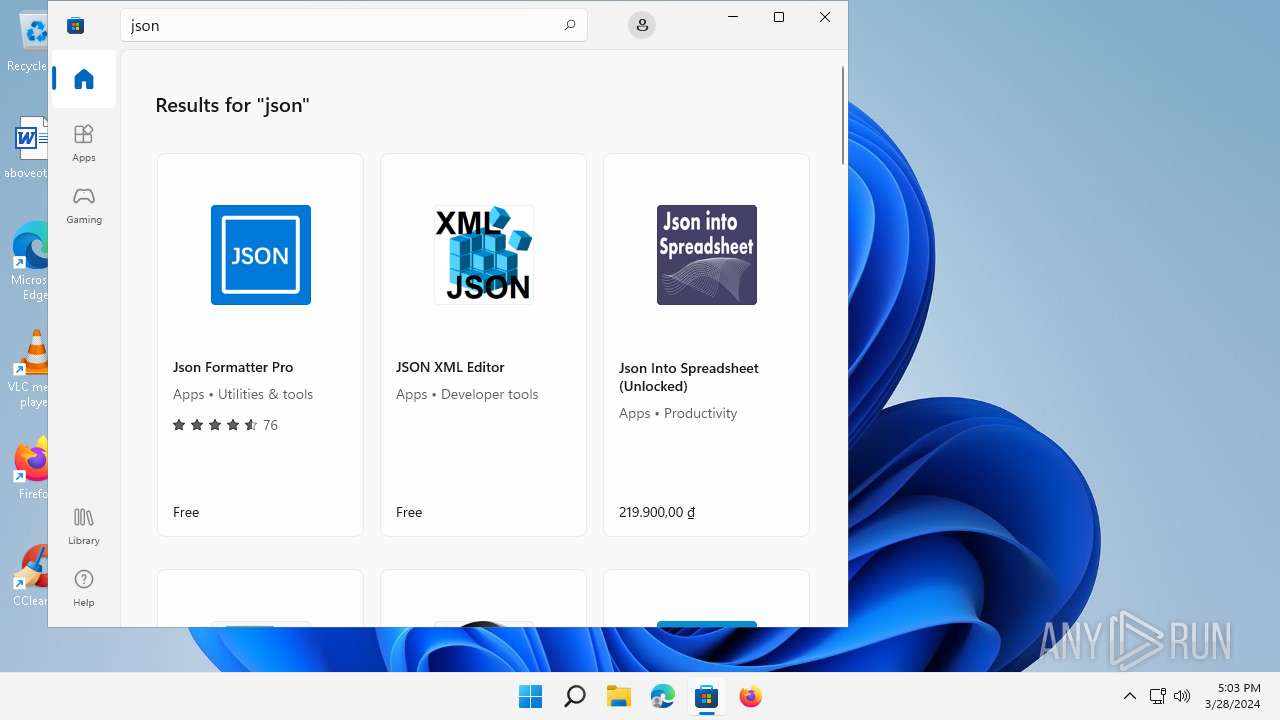Click "Apps • Utilities & tools" category text
Viewport: 1280px width, 720px height.
[243, 394]
